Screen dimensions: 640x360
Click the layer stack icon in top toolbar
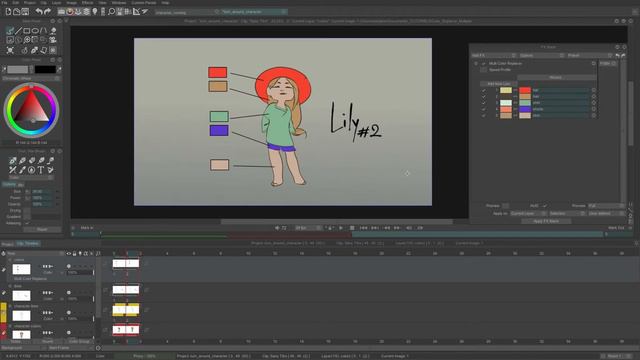87,12
